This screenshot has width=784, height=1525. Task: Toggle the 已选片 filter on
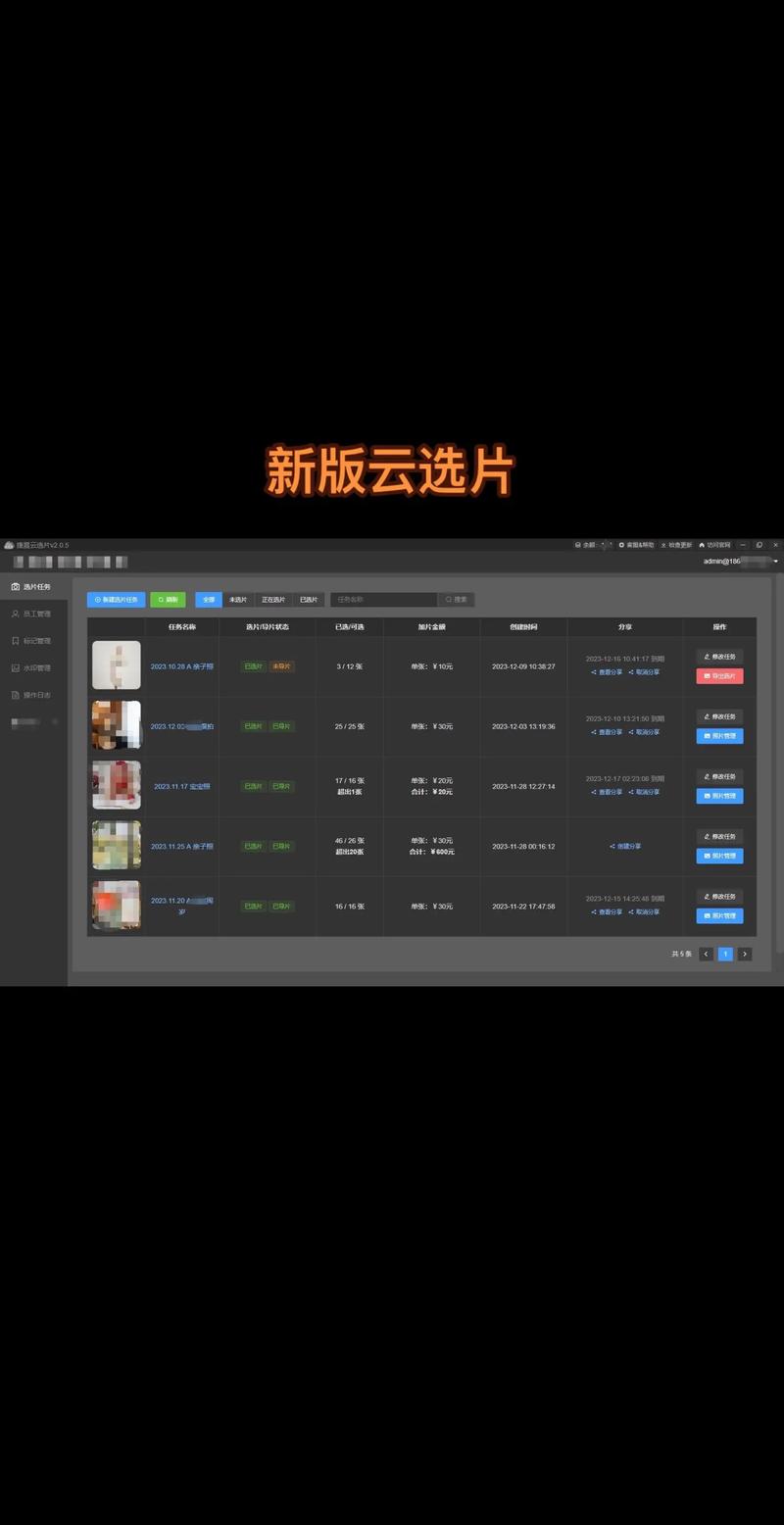click(308, 599)
